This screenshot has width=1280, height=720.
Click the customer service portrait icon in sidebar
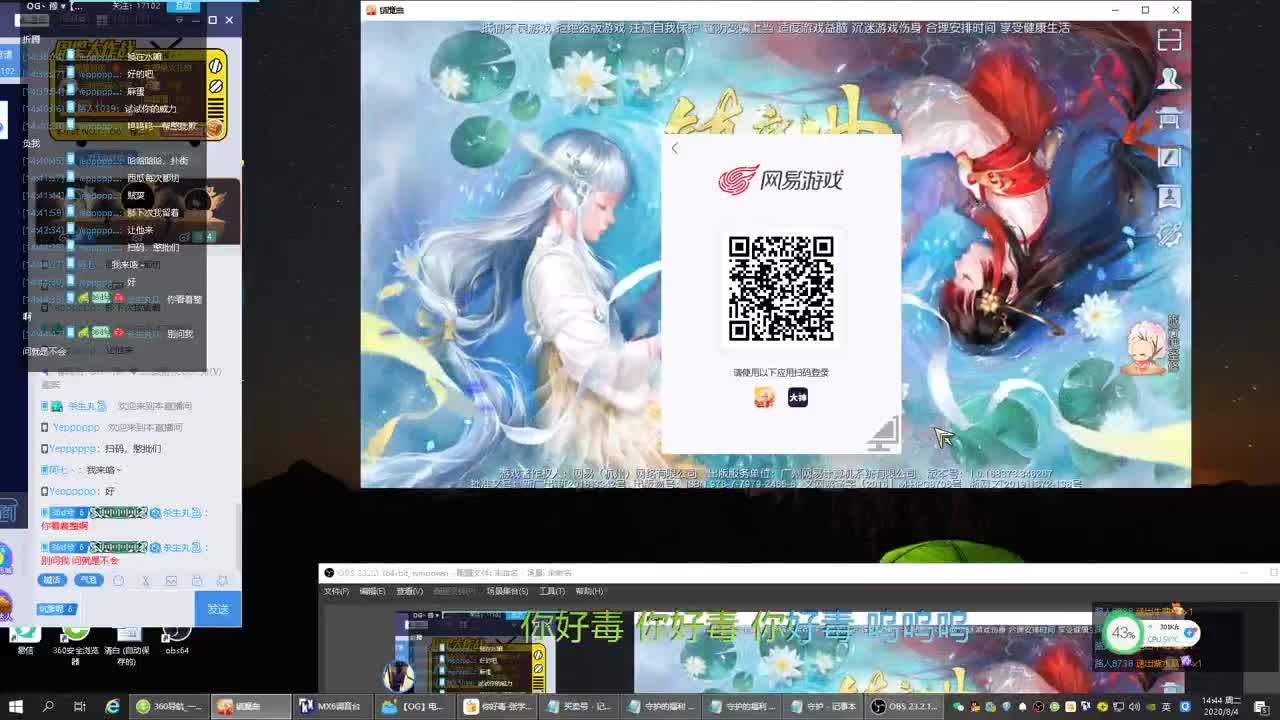pos(1169,196)
